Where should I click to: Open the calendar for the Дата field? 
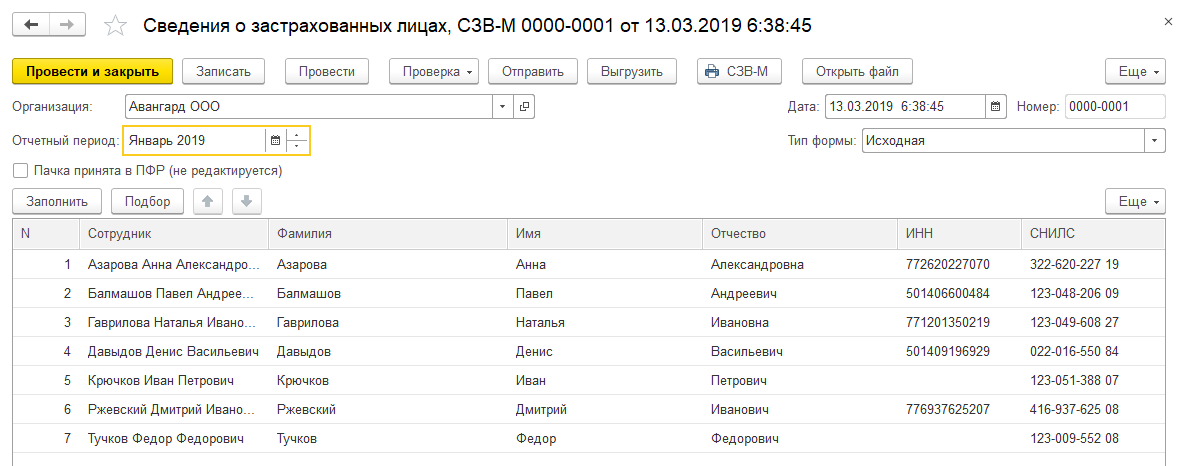pyautogui.click(x=995, y=106)
